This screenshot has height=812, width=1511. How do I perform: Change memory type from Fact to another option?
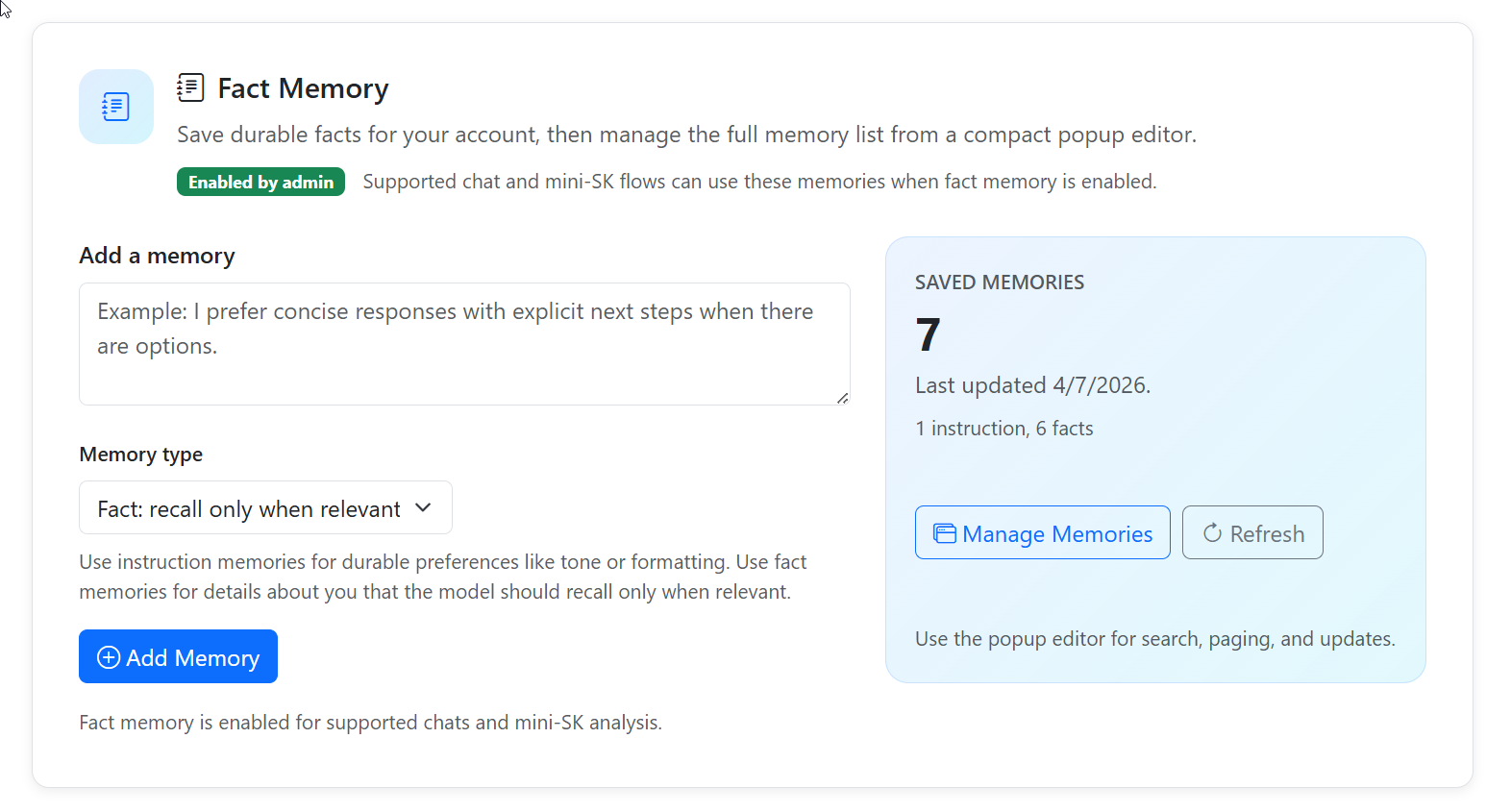click(x=264, y=507)
